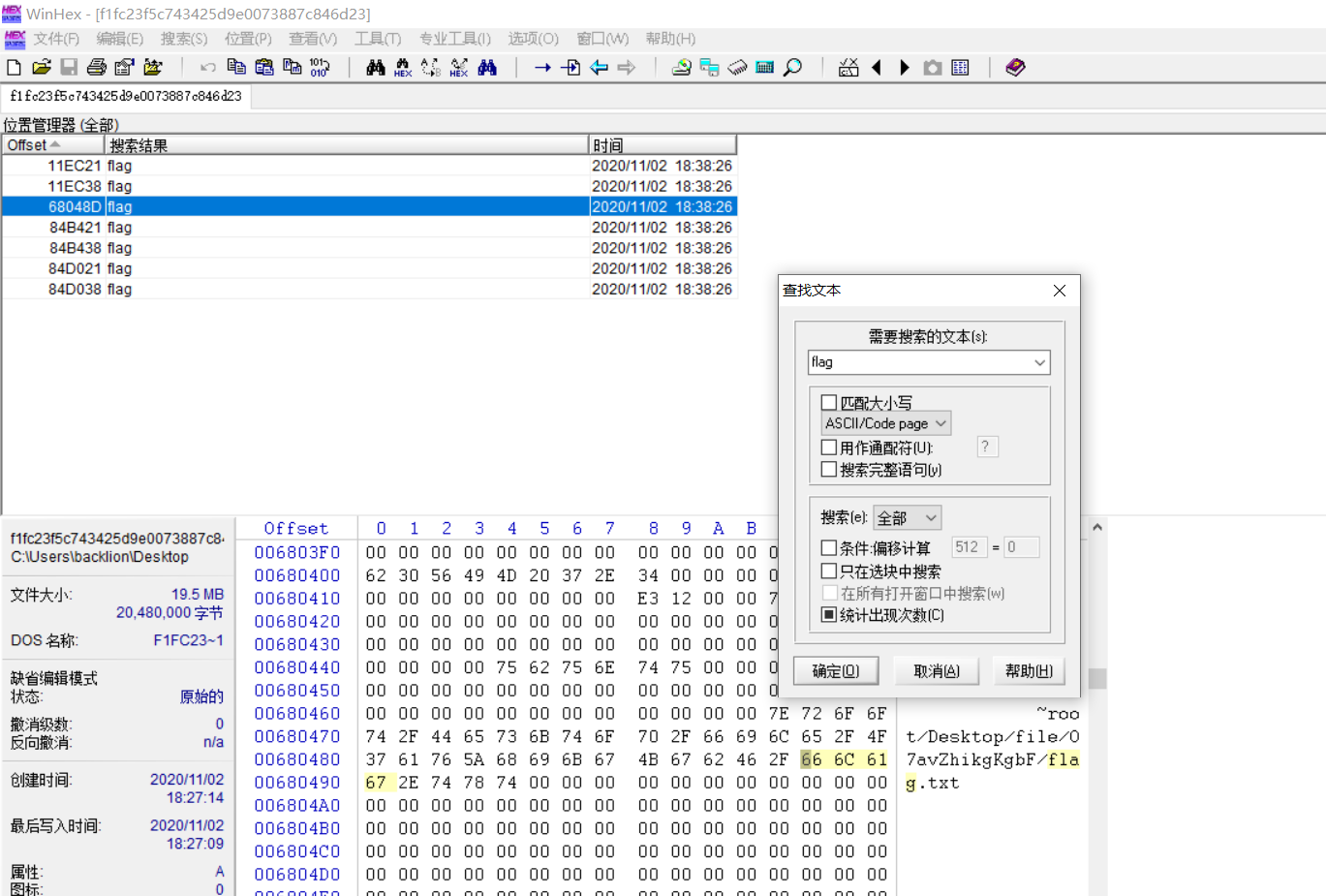Click the Position Manager checklist icon
Viewport: 1326px width, 896px height.
(x=848, y=67)
